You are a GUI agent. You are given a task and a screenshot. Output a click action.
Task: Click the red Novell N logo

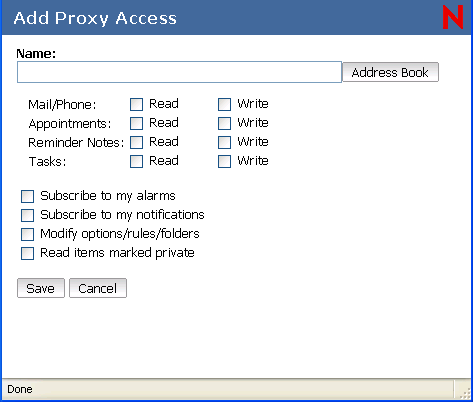coord(453,17)
